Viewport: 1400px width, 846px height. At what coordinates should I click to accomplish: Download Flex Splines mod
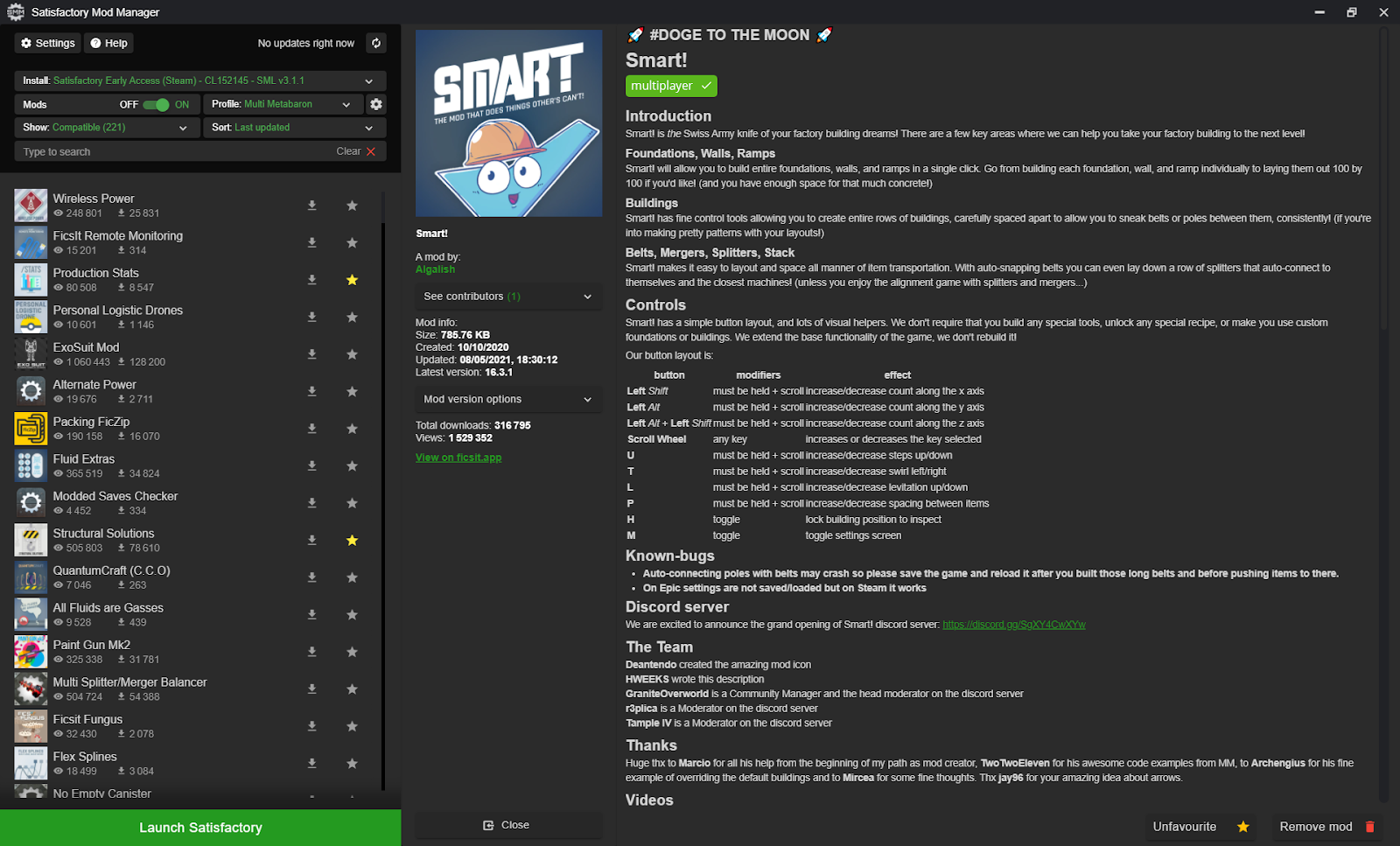coord(311,763)
